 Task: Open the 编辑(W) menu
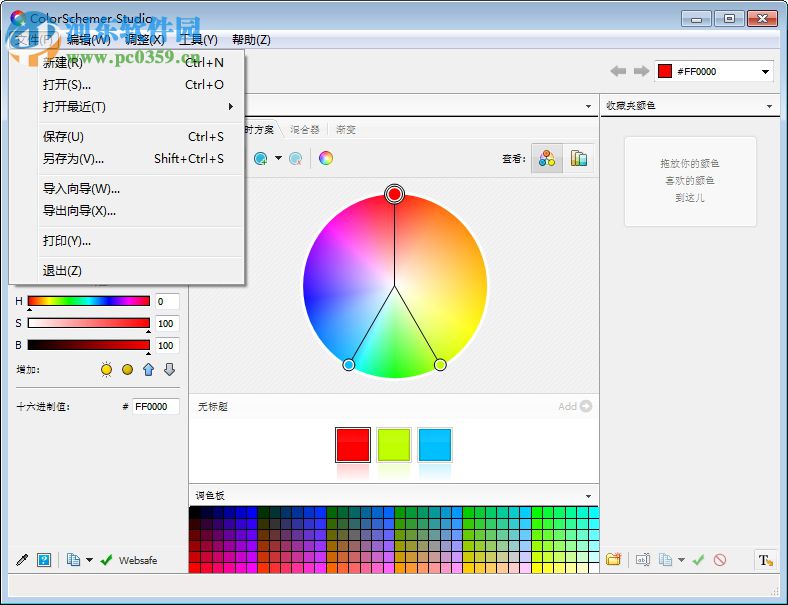tap(88, 40)
